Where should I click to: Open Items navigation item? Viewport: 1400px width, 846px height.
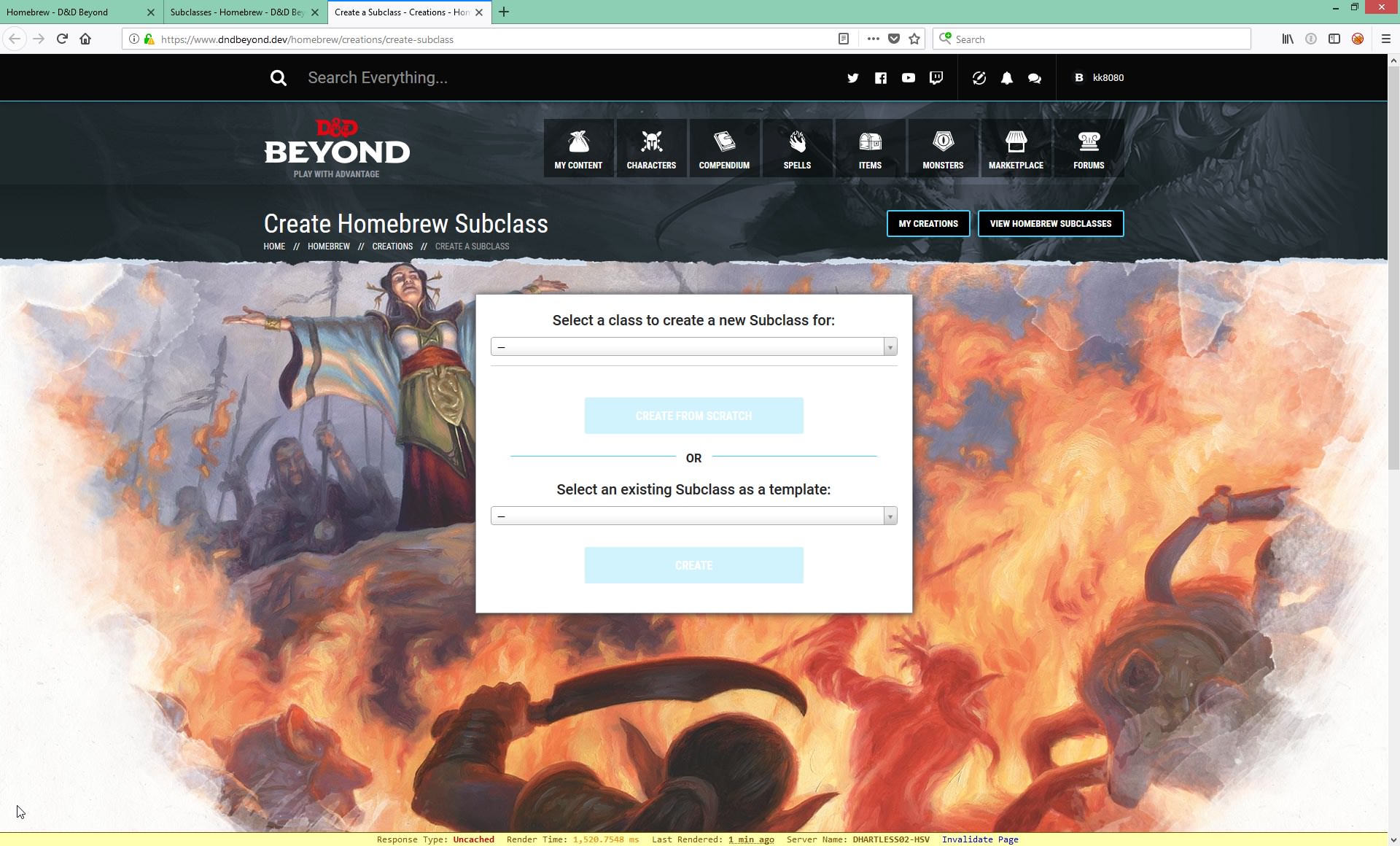click(x=870, y=148)
